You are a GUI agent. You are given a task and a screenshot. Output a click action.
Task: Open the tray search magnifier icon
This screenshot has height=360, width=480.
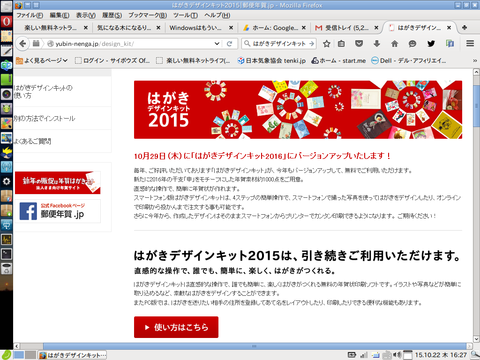pos(476,355)
